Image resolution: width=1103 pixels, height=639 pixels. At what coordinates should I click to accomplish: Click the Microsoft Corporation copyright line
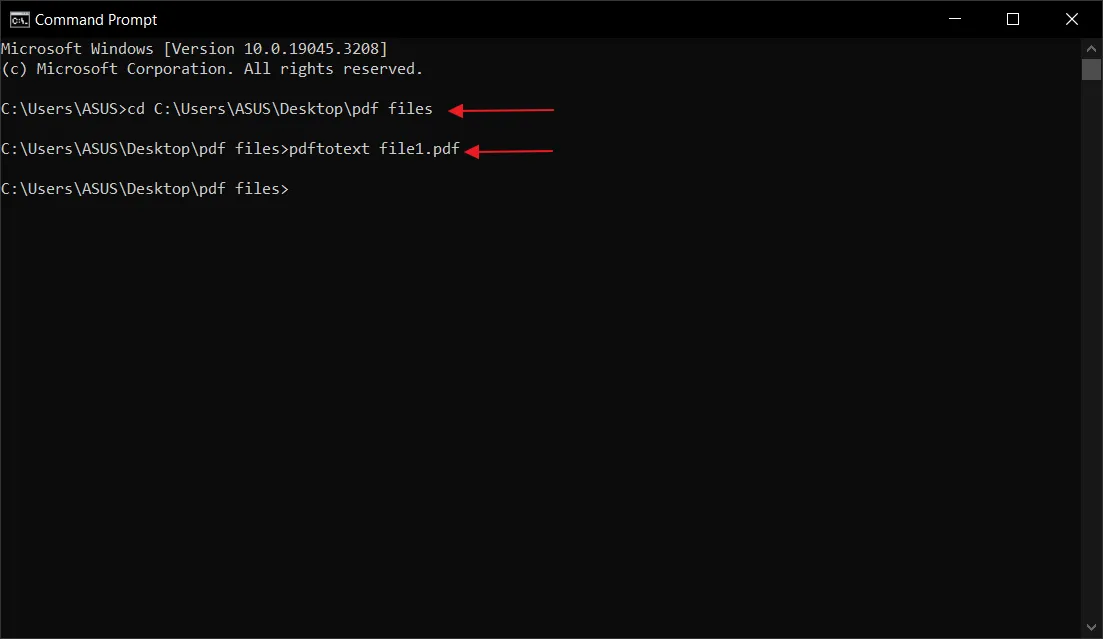coord(212,69)
